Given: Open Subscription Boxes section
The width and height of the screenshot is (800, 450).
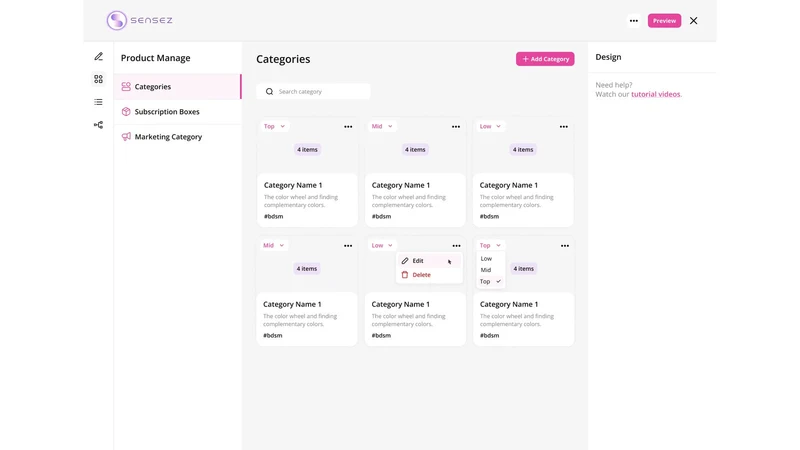Looking at the screenshot, I should click(178, 112).
